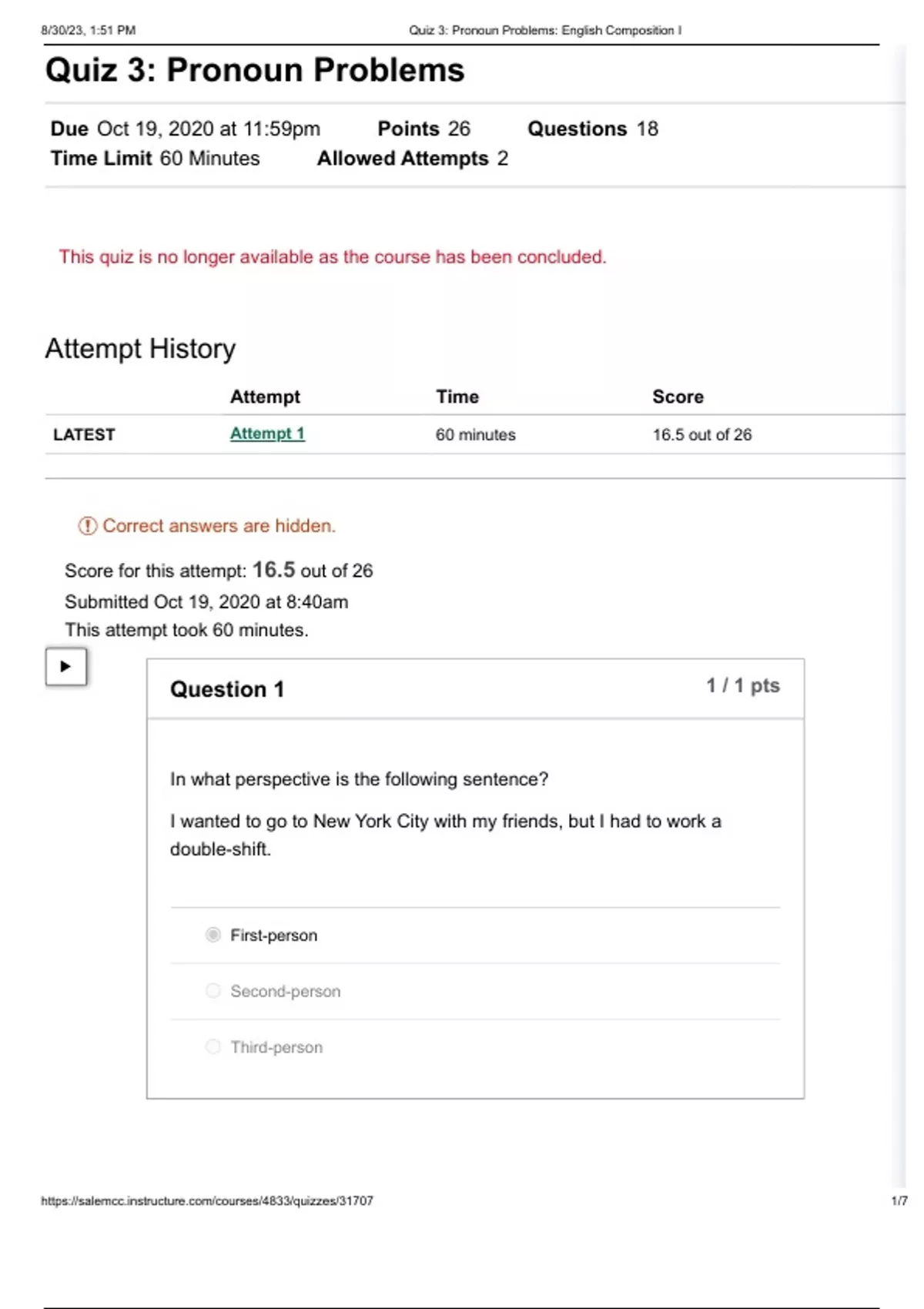Click the 1 / 1 pts score label
Viewport: 924px width, 1309px height.
pos(743,686)
